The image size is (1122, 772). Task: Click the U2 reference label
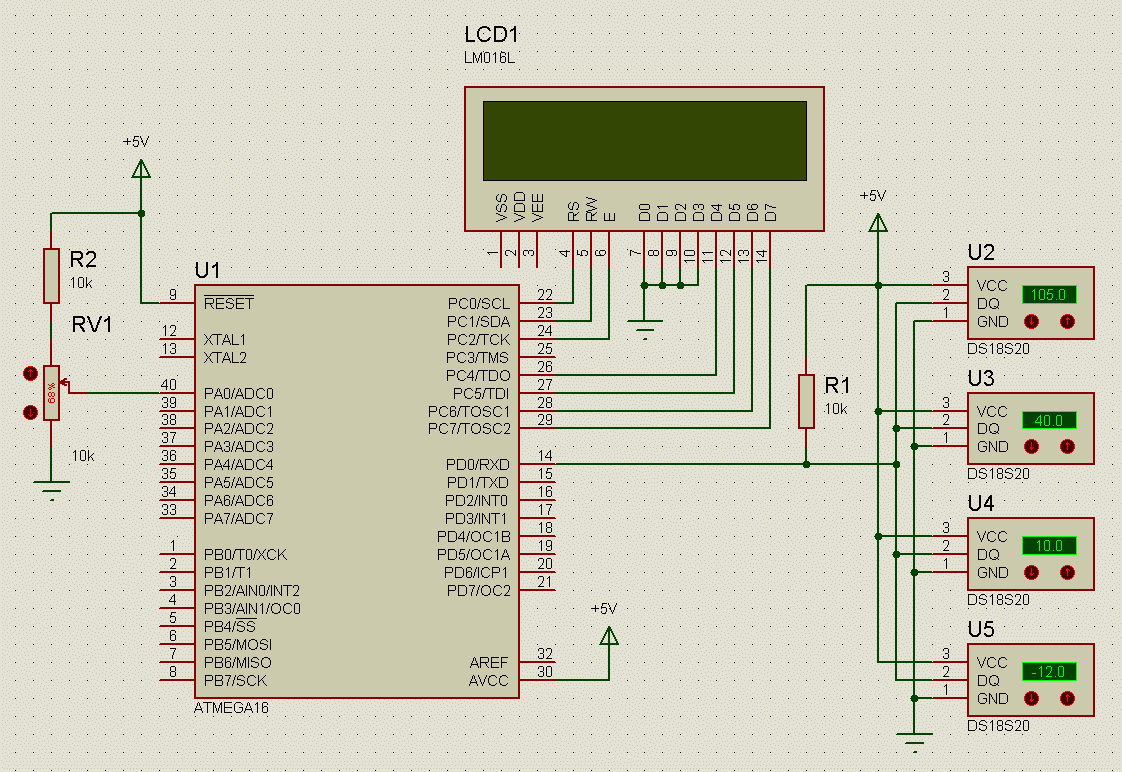coord(980,253)
